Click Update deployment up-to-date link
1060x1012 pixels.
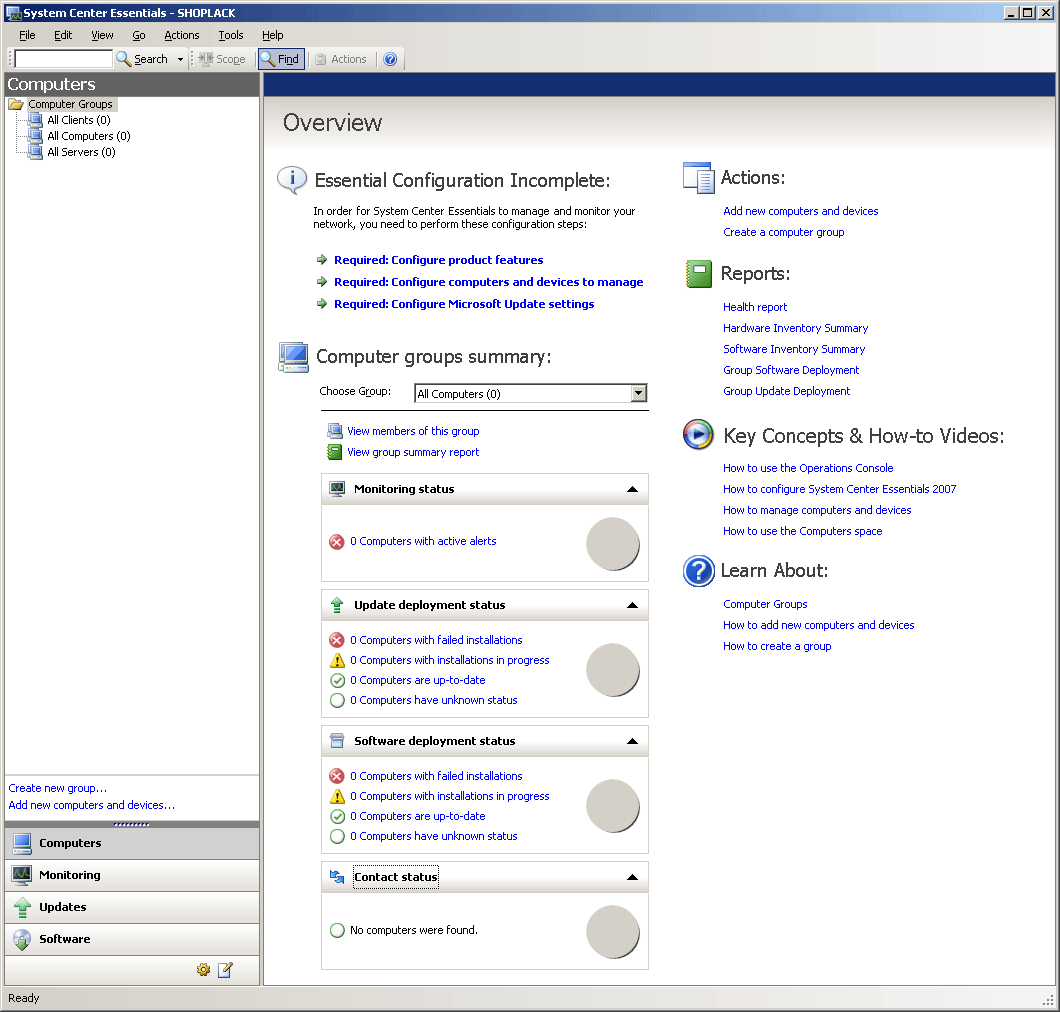pos(417,680)
